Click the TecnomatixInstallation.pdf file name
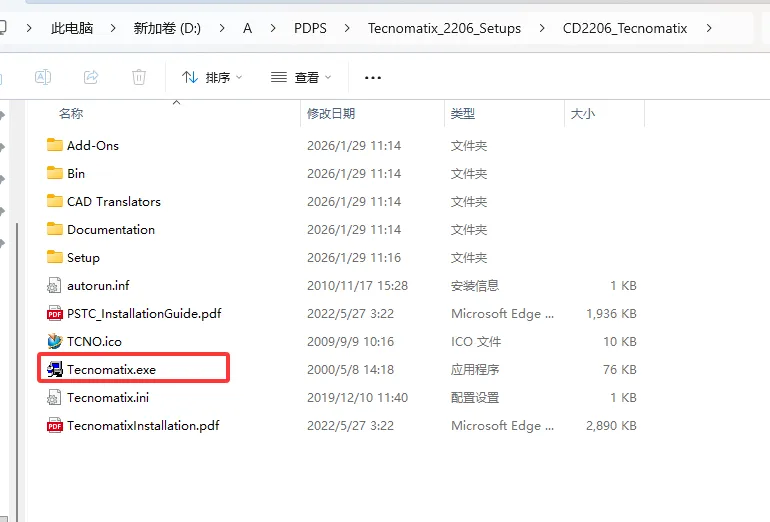Image resolution: width=770 pixels, height=522 pixels. coord(143,425)
